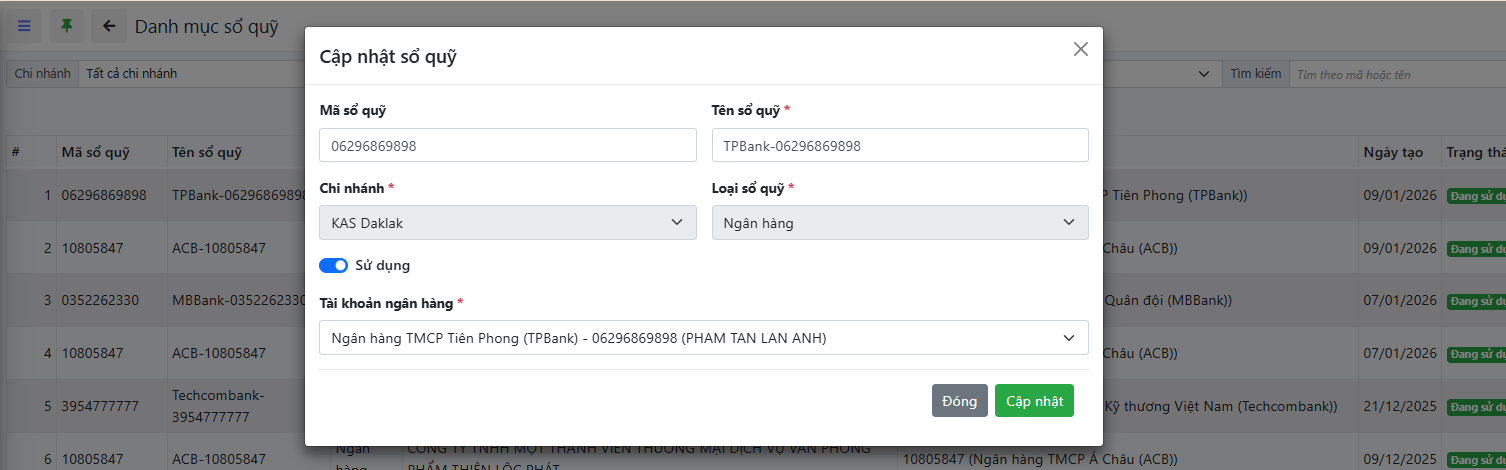The image size is (1506, 470).
Task: Click the Đóng button
Action: pyautogui.click(x=959, y=401)
